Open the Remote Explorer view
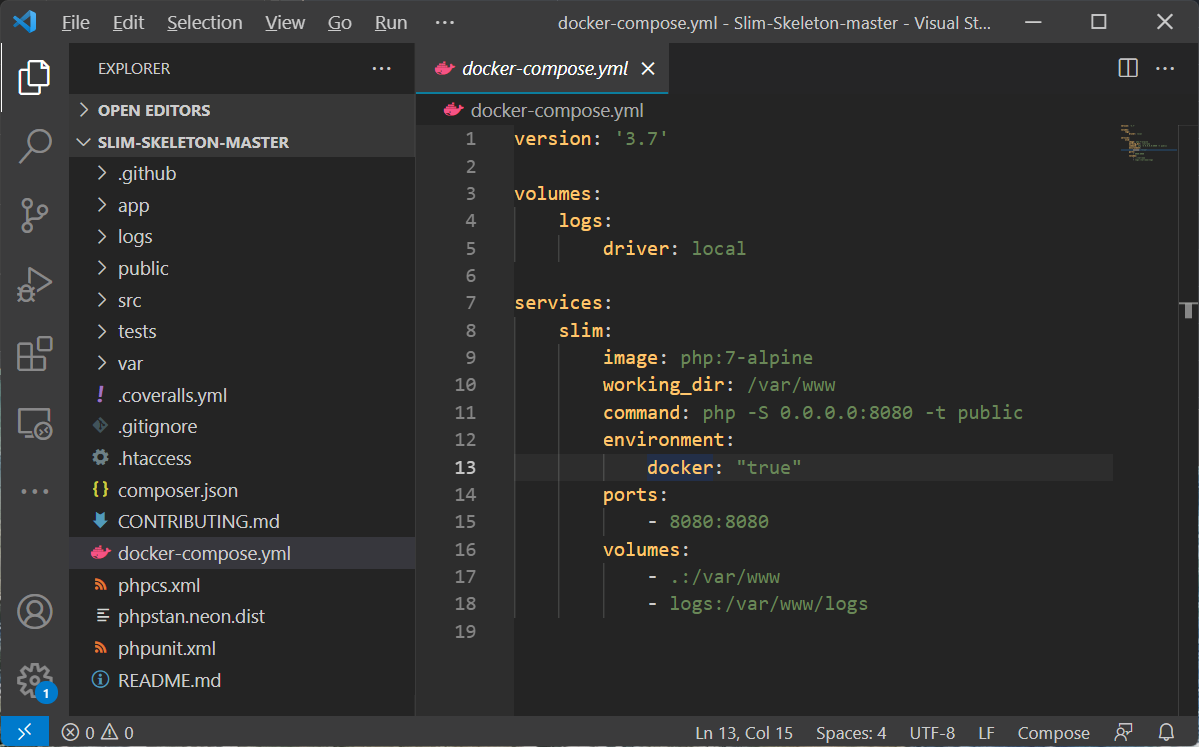 click(x=34, y=423)
